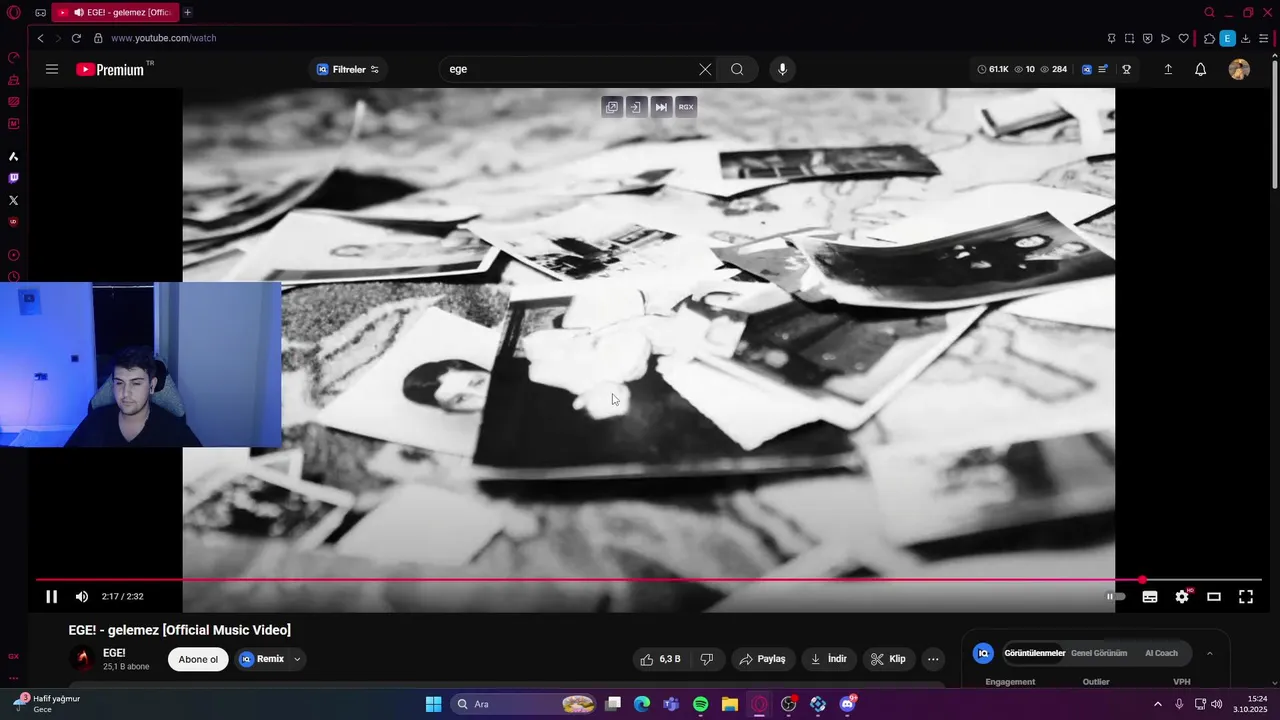Toggle subtitles/captions in the player
Viewport: 1280px width, 720px height.
pyautogui.click(x=1150, y=597)
